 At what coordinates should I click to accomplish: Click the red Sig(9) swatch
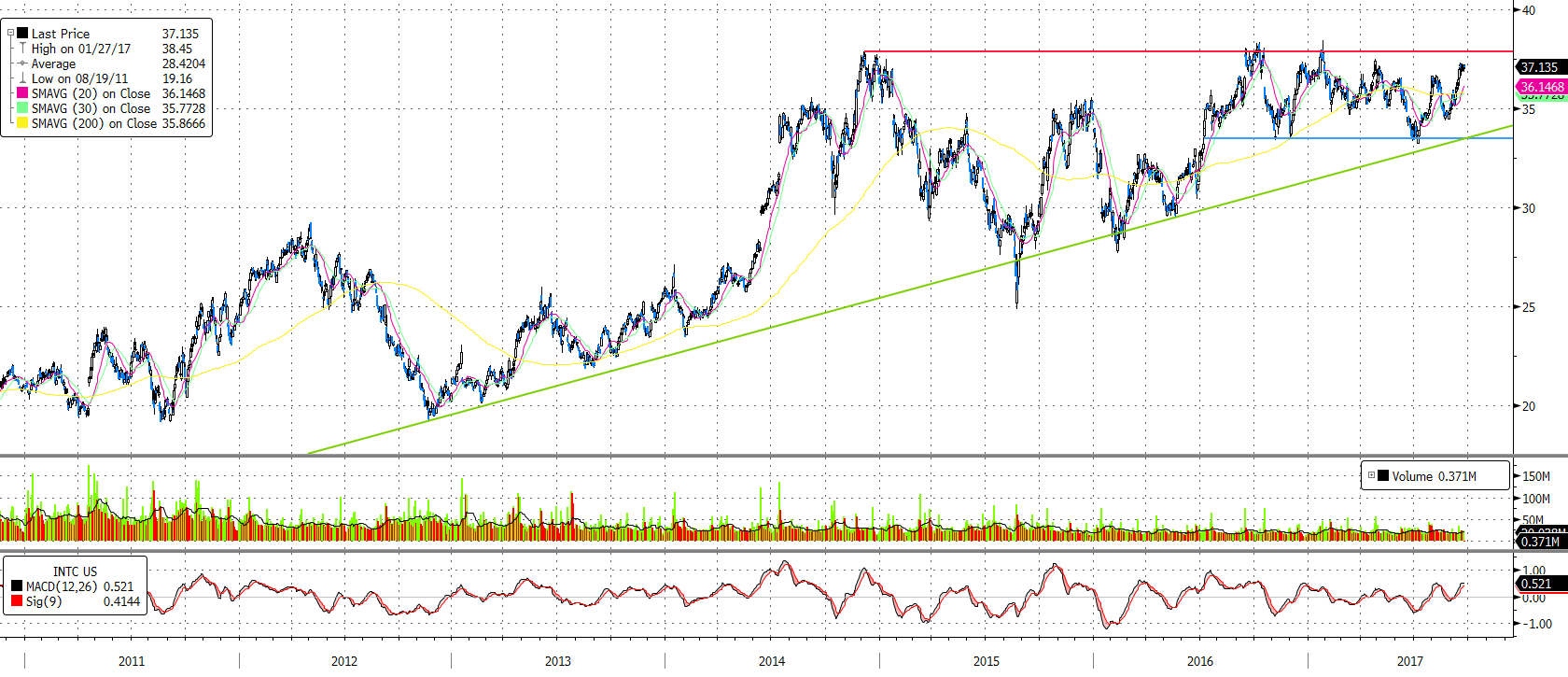point(17,600)
